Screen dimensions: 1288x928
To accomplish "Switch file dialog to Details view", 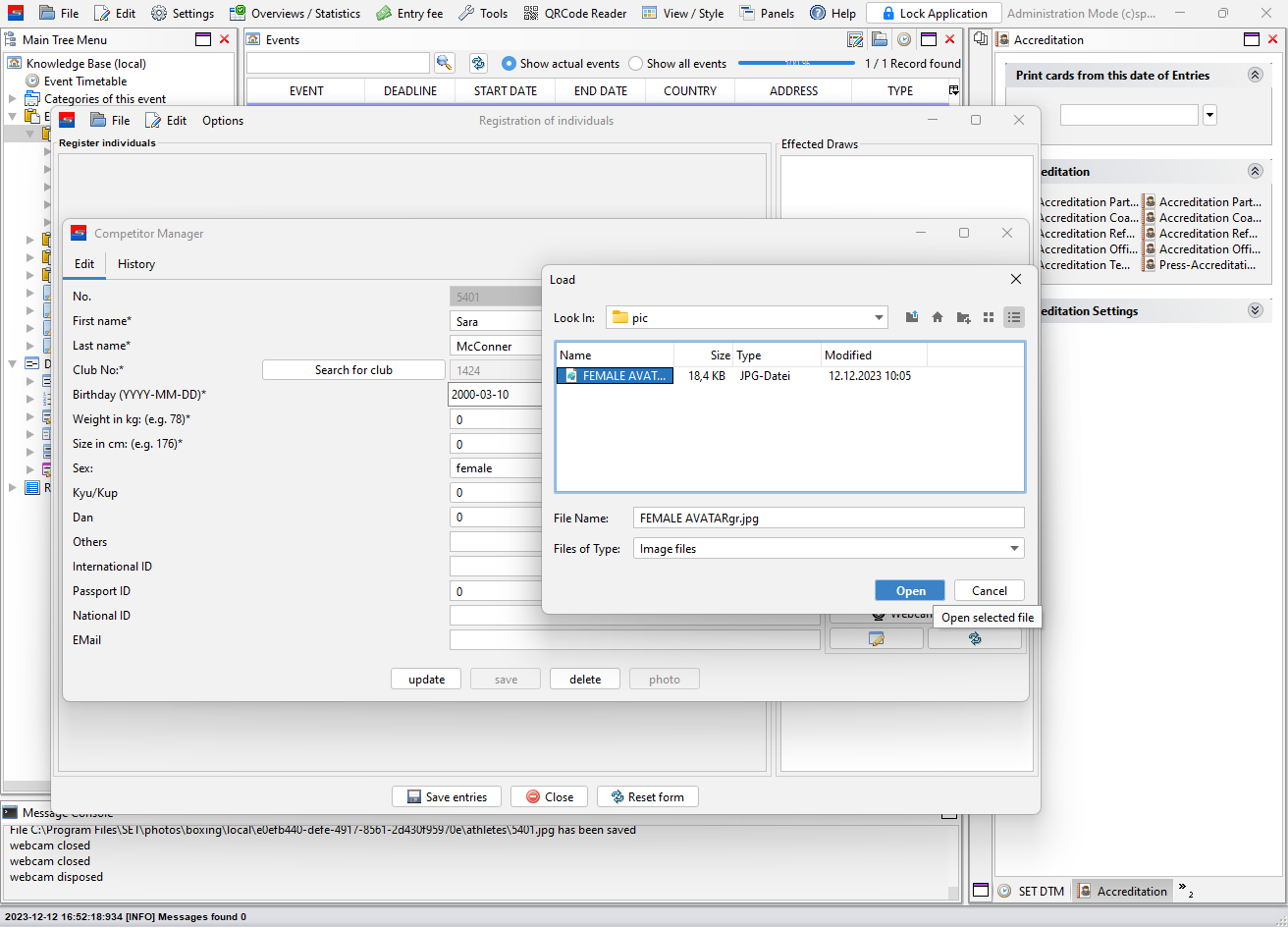I will point(1014,317).
